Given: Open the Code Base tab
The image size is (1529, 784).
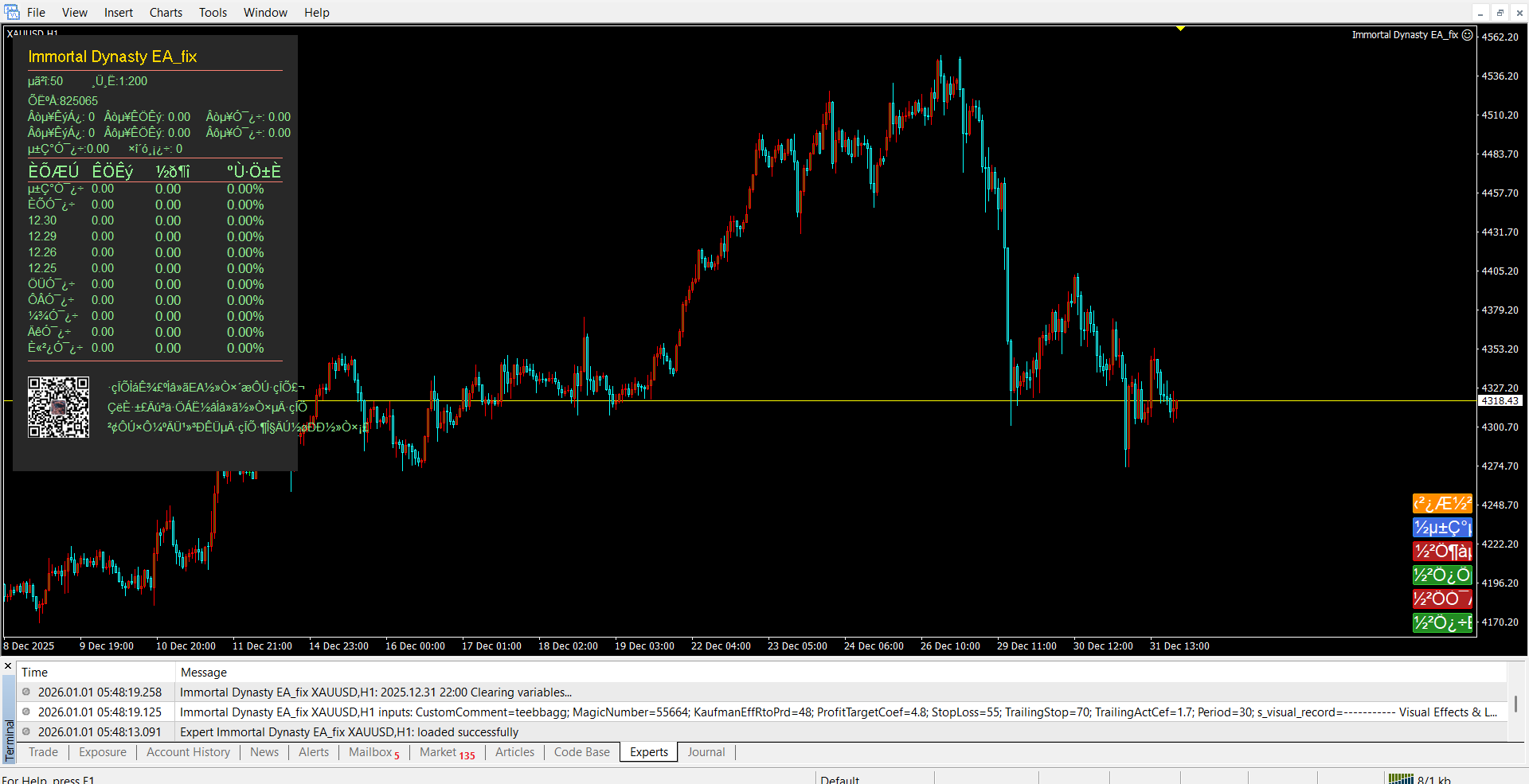Looking at the screenshot, I should (x=582, y=752).
